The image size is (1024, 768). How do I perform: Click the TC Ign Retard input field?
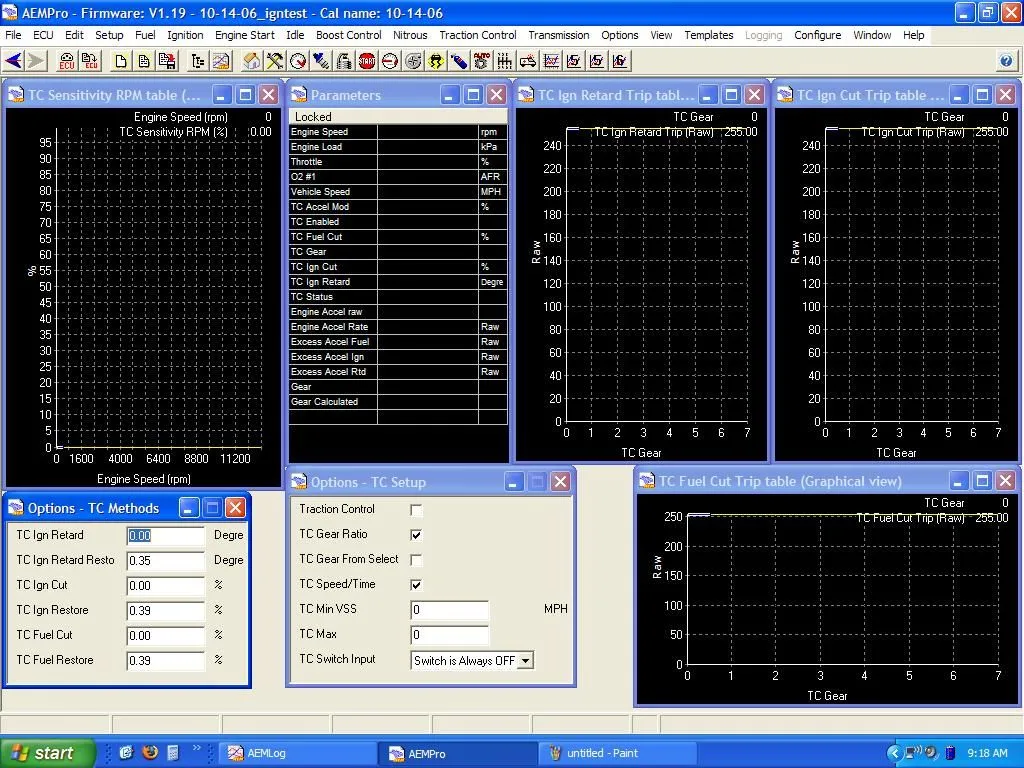click(x=165, y=536)
